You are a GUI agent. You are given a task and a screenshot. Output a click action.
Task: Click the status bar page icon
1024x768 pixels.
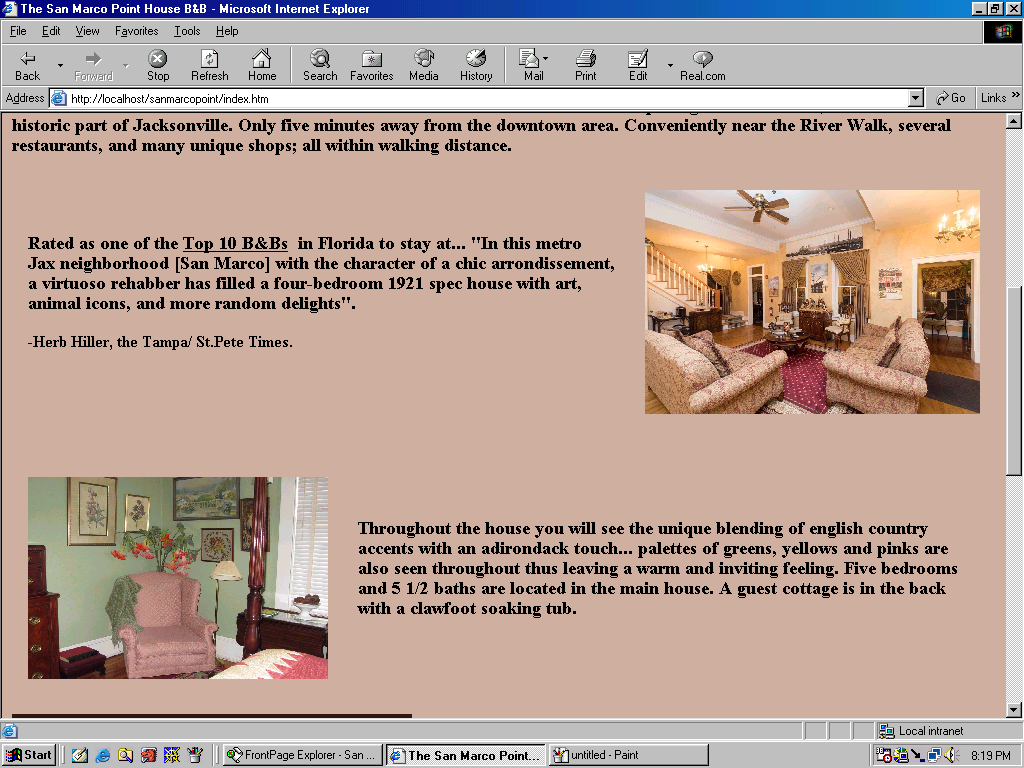pyautogui.click(x=9, y=731)
